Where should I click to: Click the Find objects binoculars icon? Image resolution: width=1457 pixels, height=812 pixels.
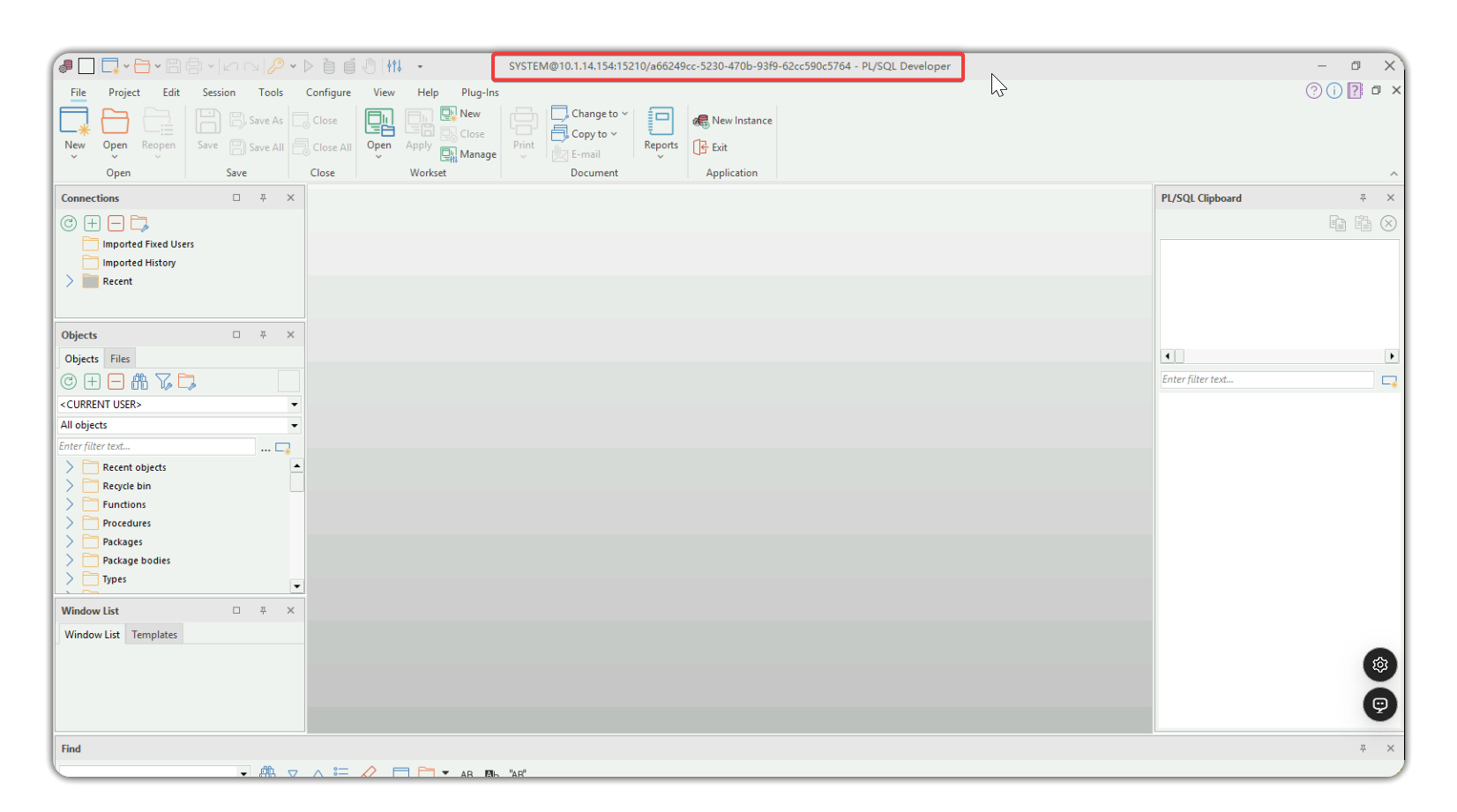[x=139, y=382]
